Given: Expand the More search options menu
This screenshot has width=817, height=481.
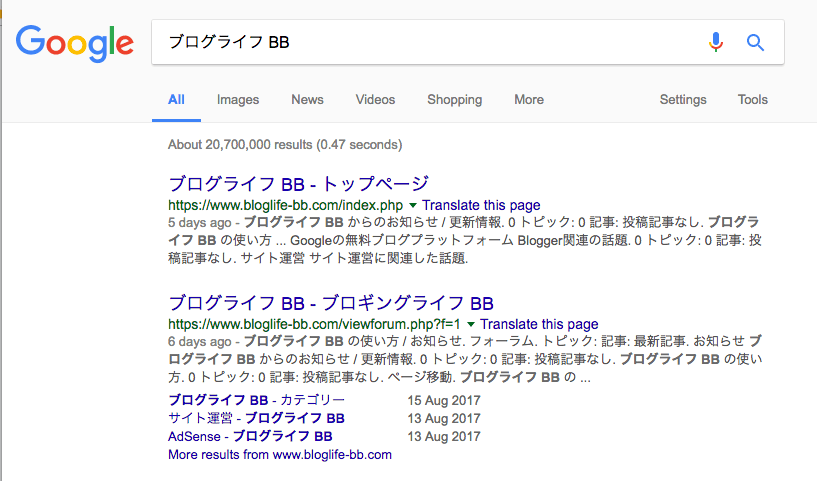Looking at the screenshot, I should 529,100.
